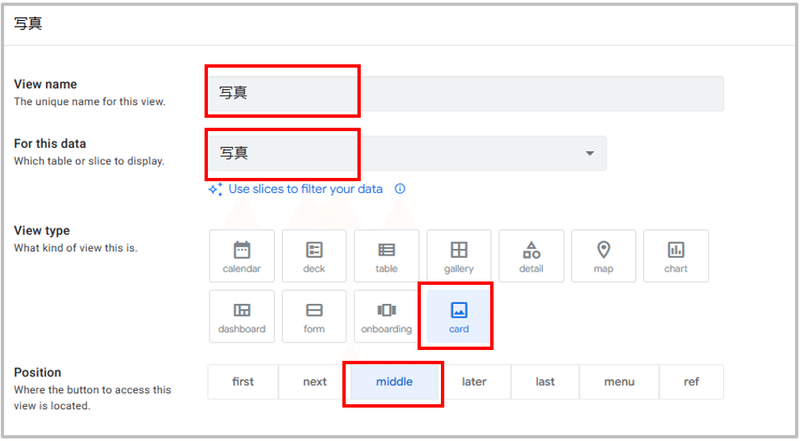Pick the gallery view type
The height and width of the screenshot is (441, 800).
point(459,256)
